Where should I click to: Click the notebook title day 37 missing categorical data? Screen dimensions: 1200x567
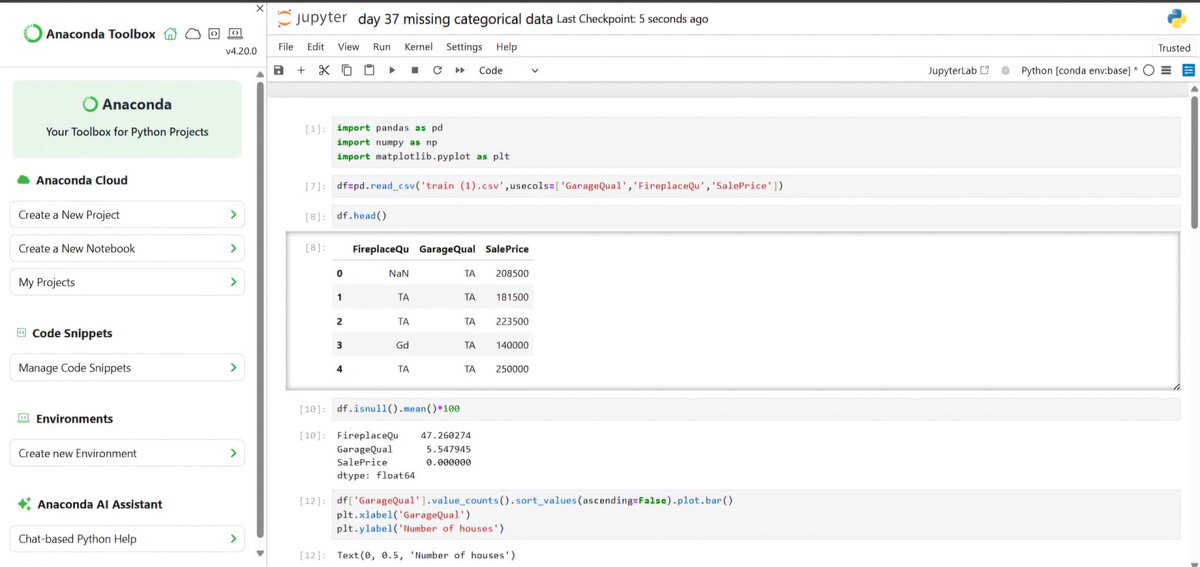pos(455,19)
